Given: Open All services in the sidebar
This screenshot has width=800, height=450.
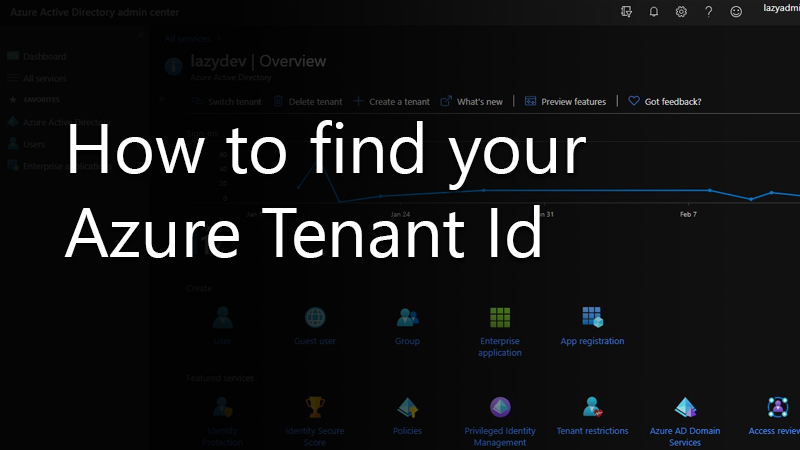Looking at the screenshot, I should (x=37, y=78).
